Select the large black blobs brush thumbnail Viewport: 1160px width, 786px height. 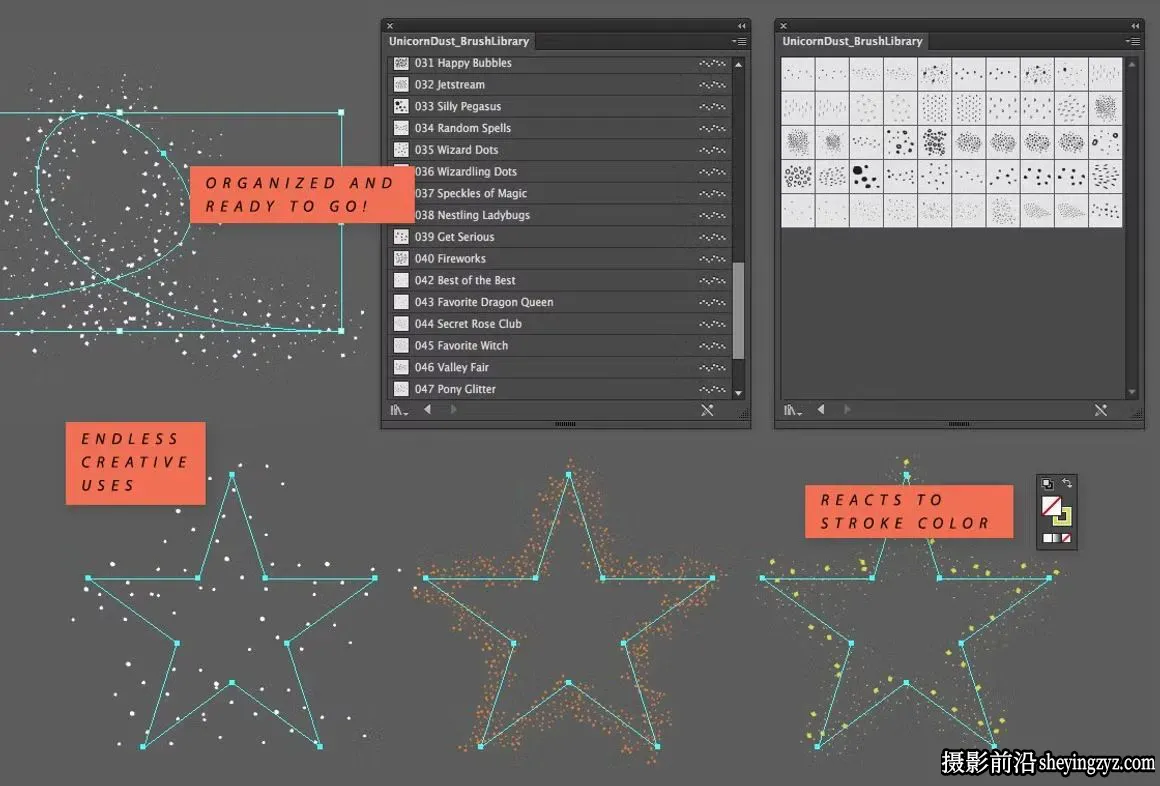866,176
